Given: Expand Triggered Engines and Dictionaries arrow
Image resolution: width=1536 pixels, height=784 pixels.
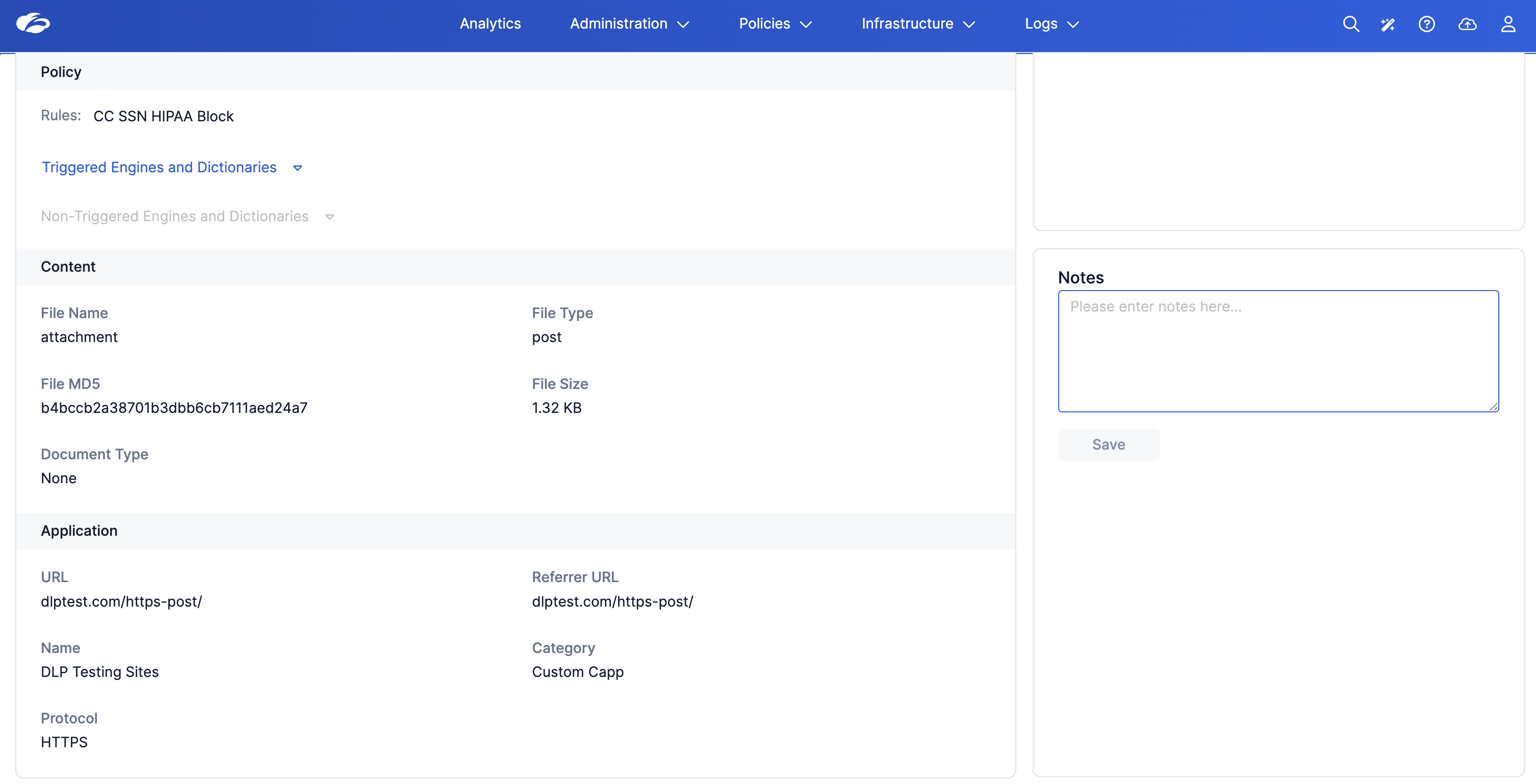Looking at the screenshot, I should (x=297, y=168).
